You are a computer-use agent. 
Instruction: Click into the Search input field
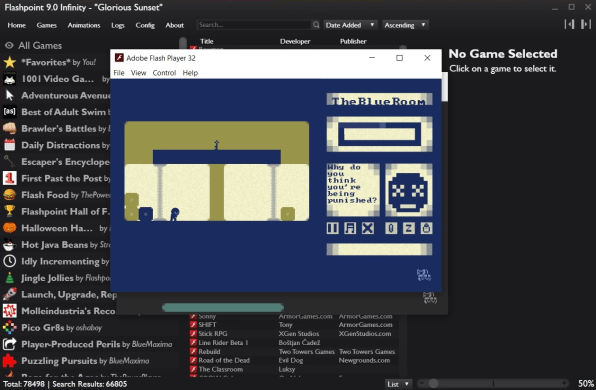[x=254, y=25]
